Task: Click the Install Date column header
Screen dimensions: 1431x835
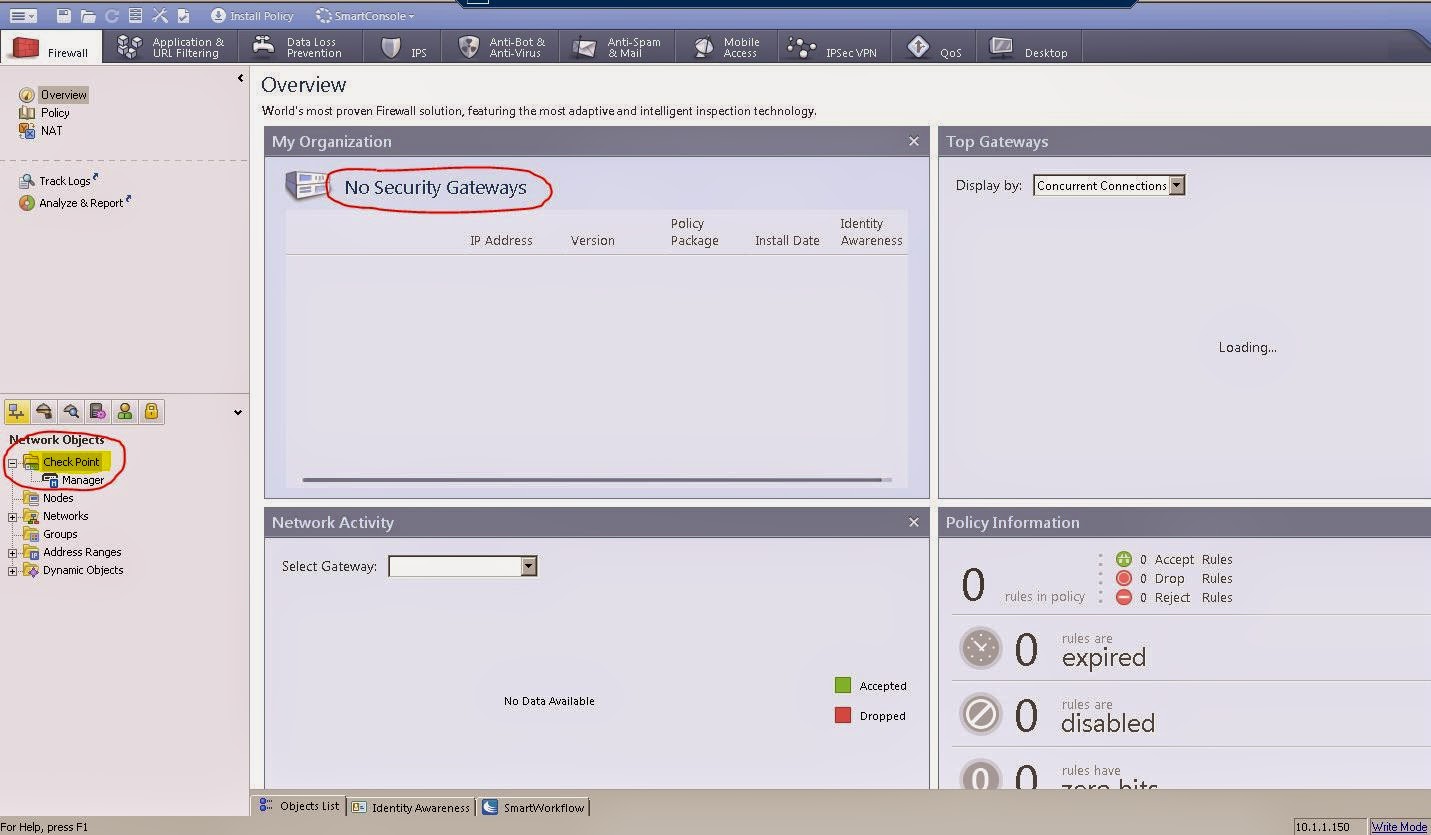Action: (x=787, y=241)
